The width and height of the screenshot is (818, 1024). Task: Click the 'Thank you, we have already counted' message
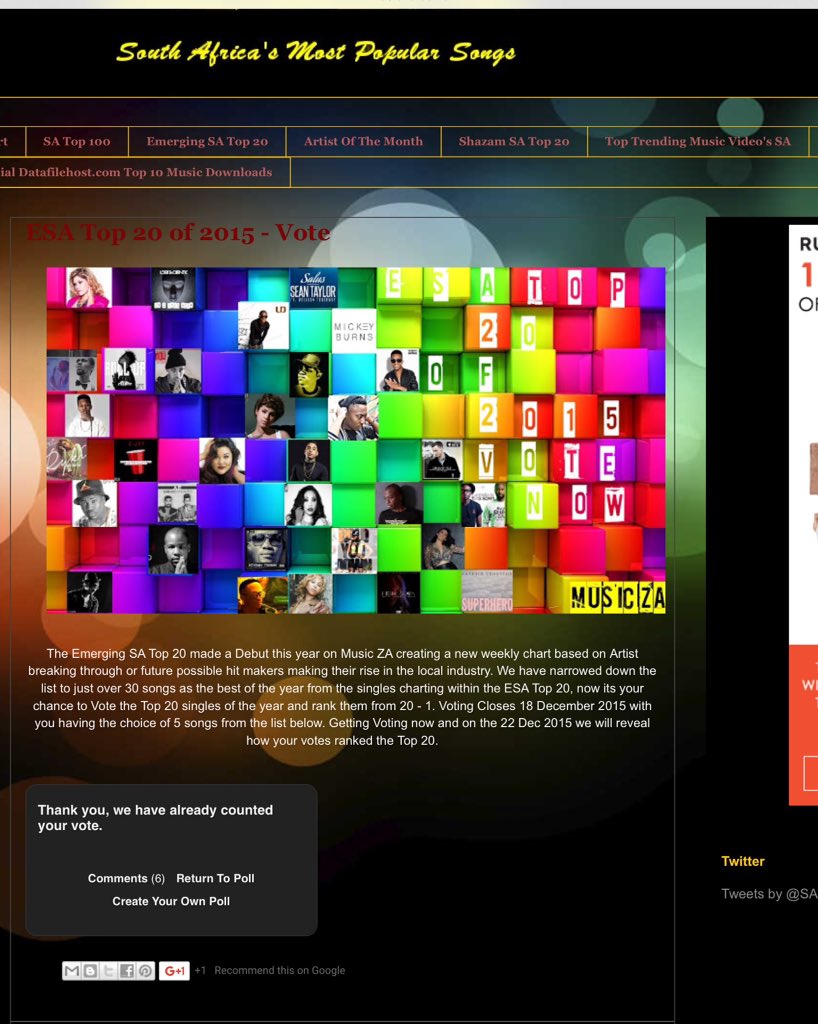[x=155, y=818]
